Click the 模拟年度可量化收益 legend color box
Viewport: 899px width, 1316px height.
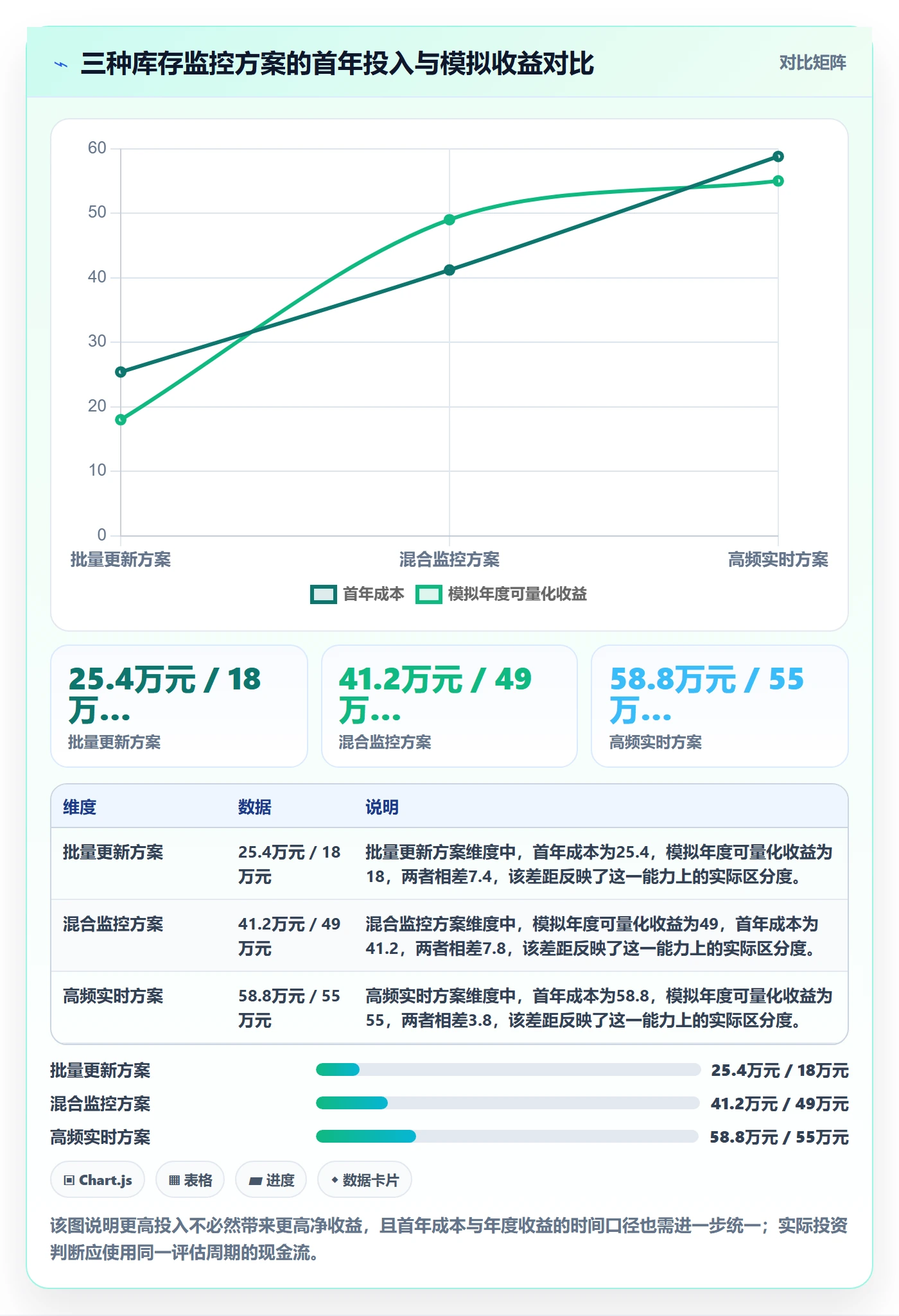pos(429,594)
